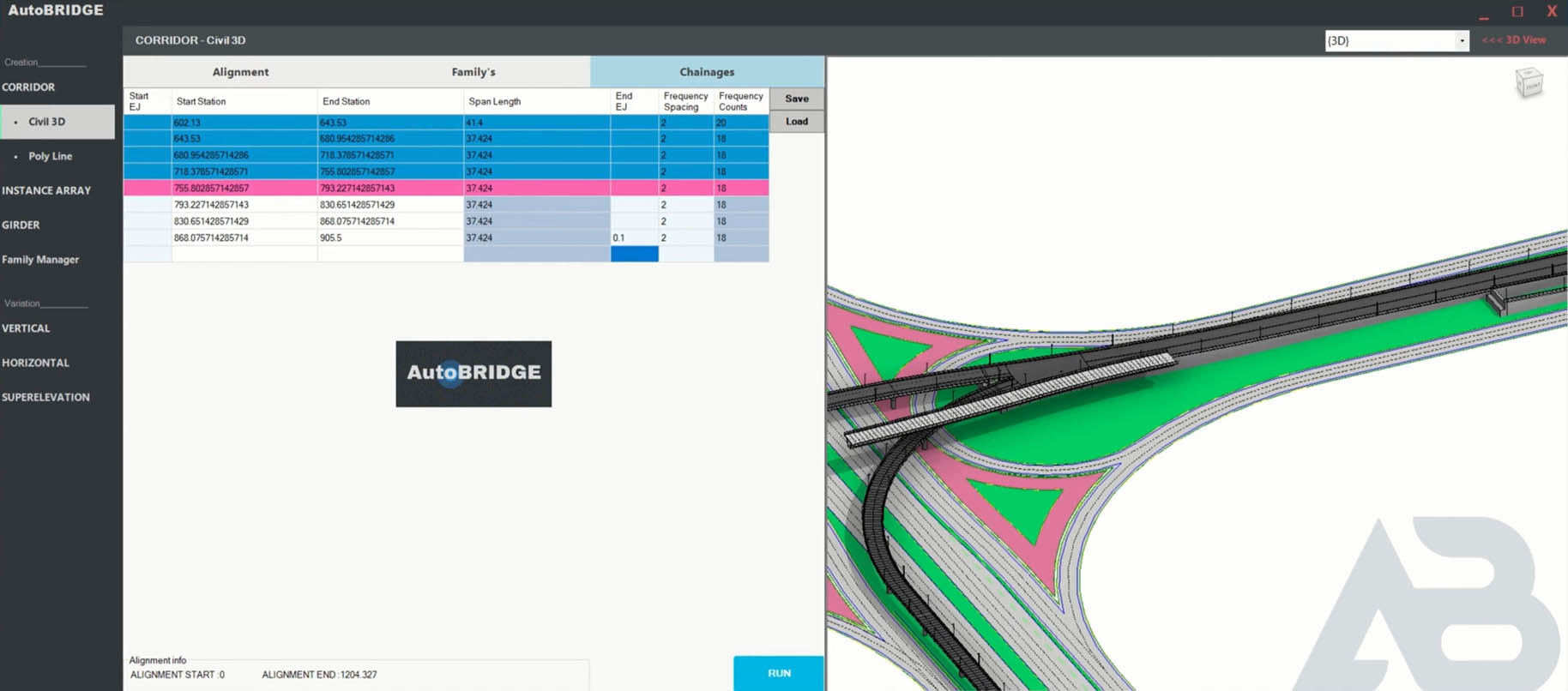Click the blue selected End EJ cell

click(635, 254)
